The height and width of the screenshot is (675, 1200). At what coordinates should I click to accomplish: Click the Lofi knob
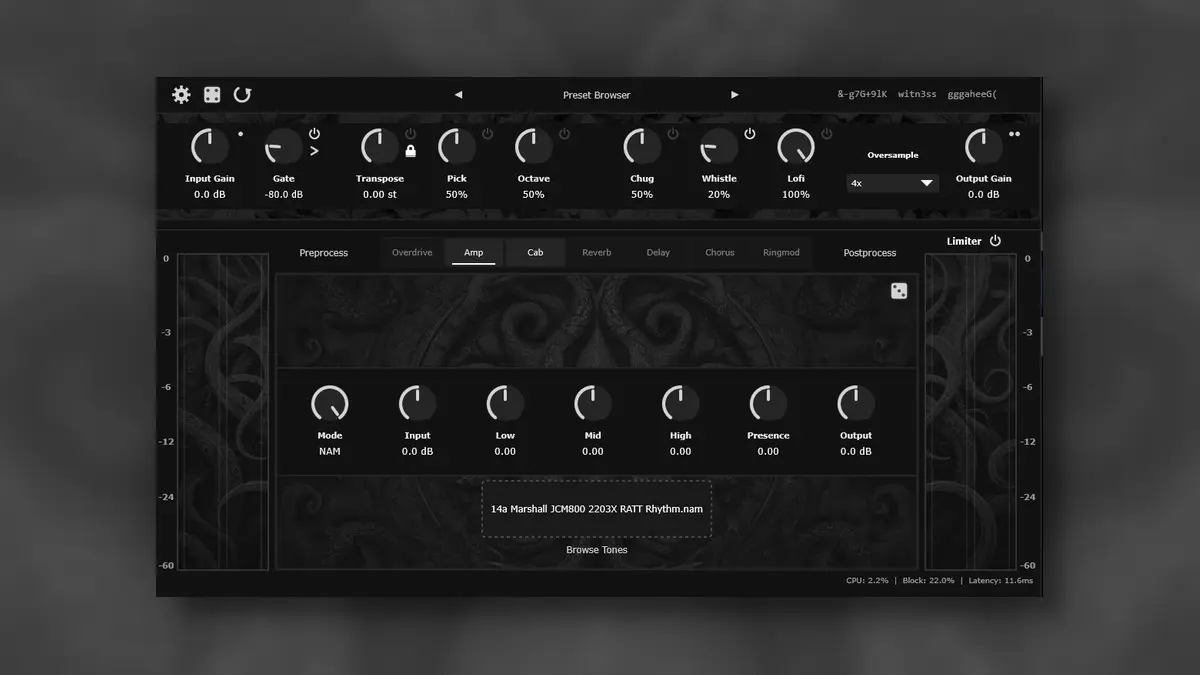[x=796, y=147]
